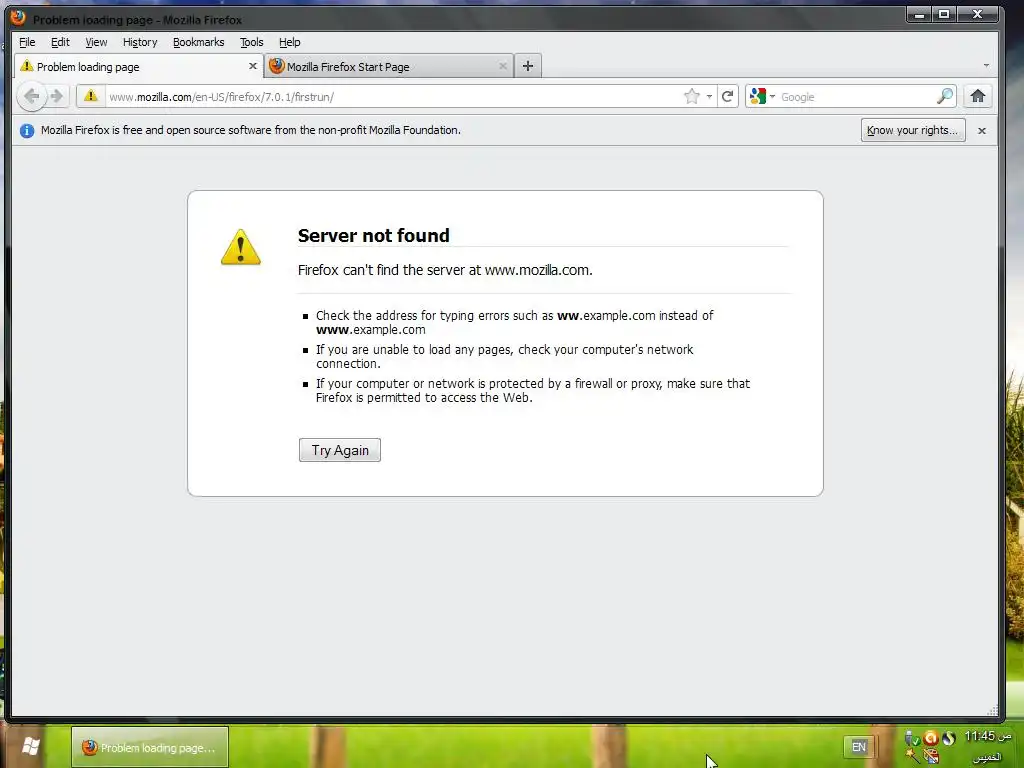Click the Know your rights button

click(912, 130)
